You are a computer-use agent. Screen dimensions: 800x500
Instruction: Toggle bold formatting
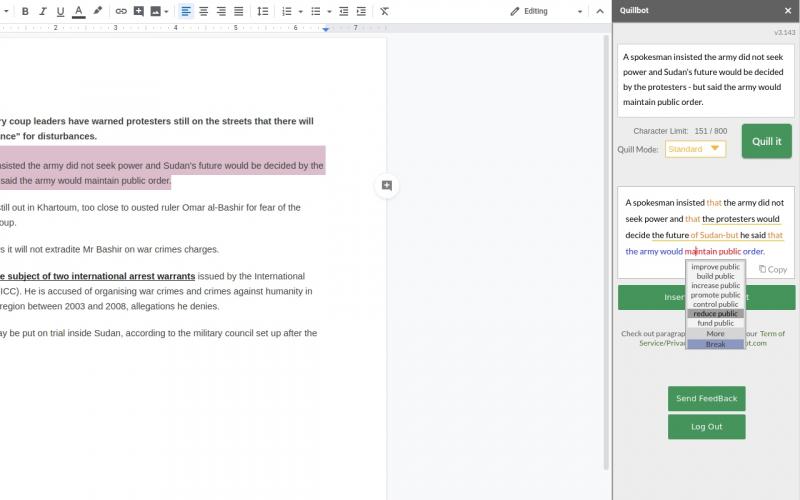click(x=24, y=11)
